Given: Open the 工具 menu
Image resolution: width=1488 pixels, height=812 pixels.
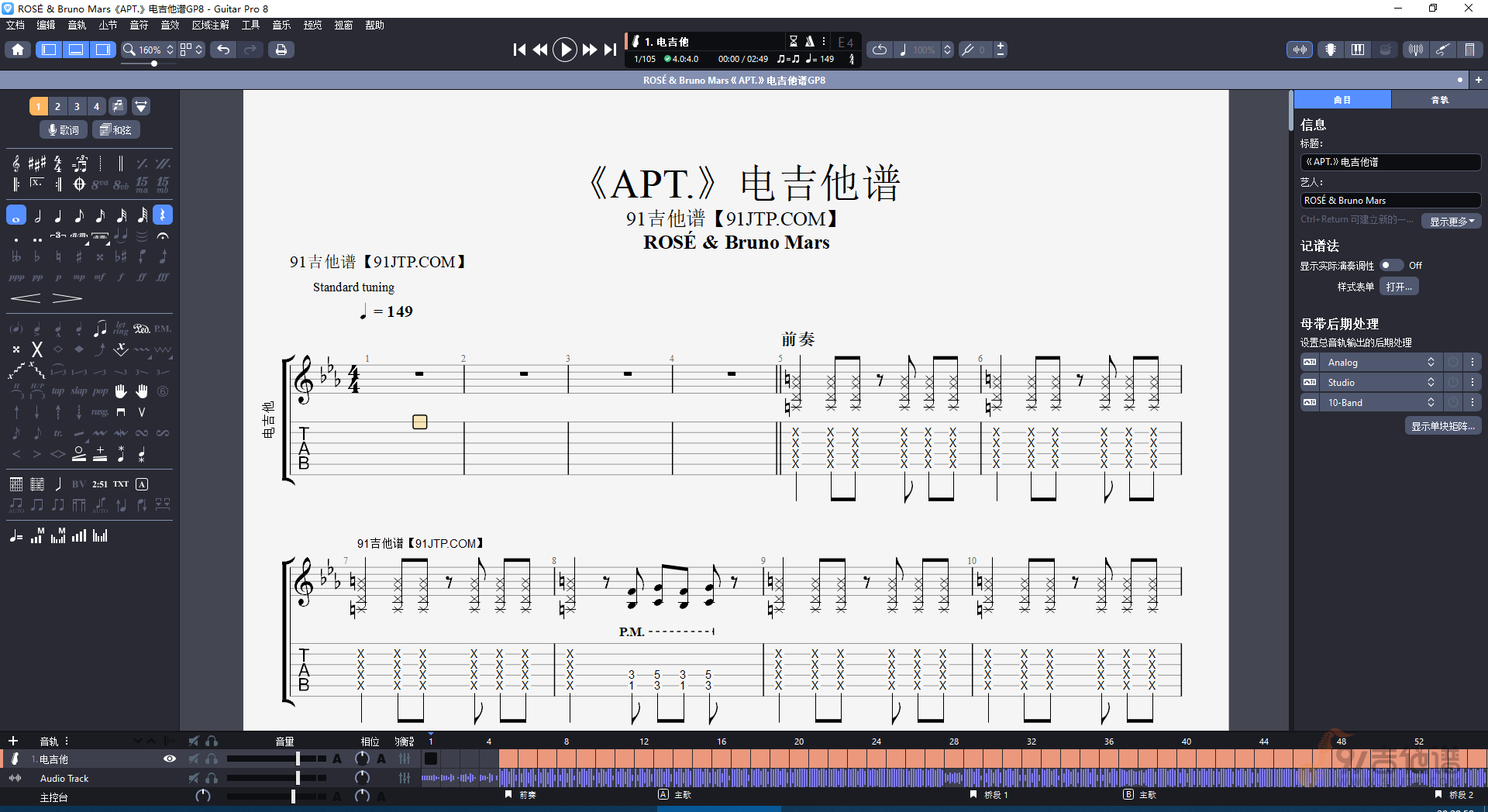Looking at the screenshot, I should (250, 25).
